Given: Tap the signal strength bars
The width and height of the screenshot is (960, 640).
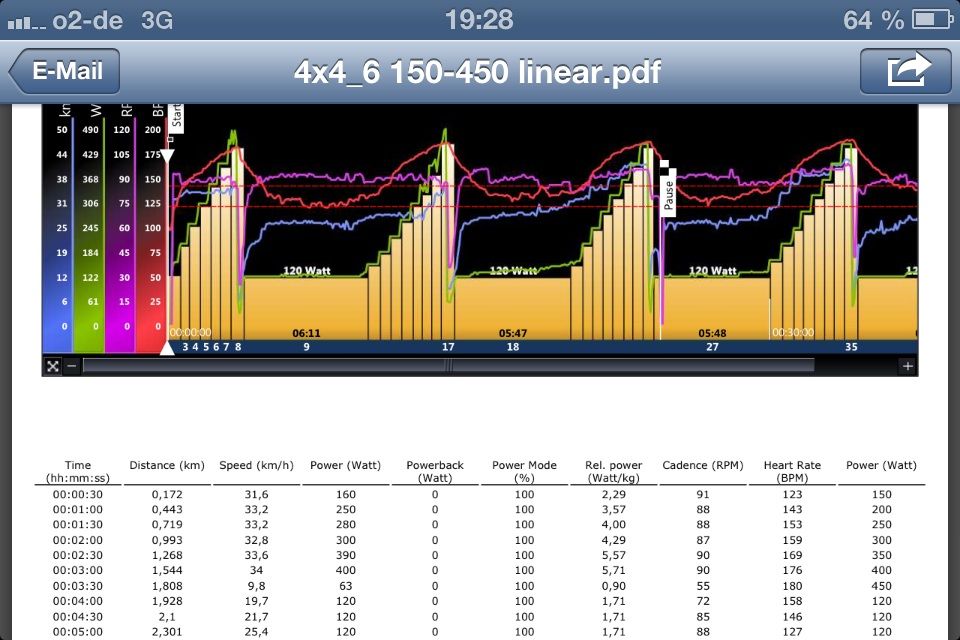Looking at the screenshot, I should [x=26, y=23].
